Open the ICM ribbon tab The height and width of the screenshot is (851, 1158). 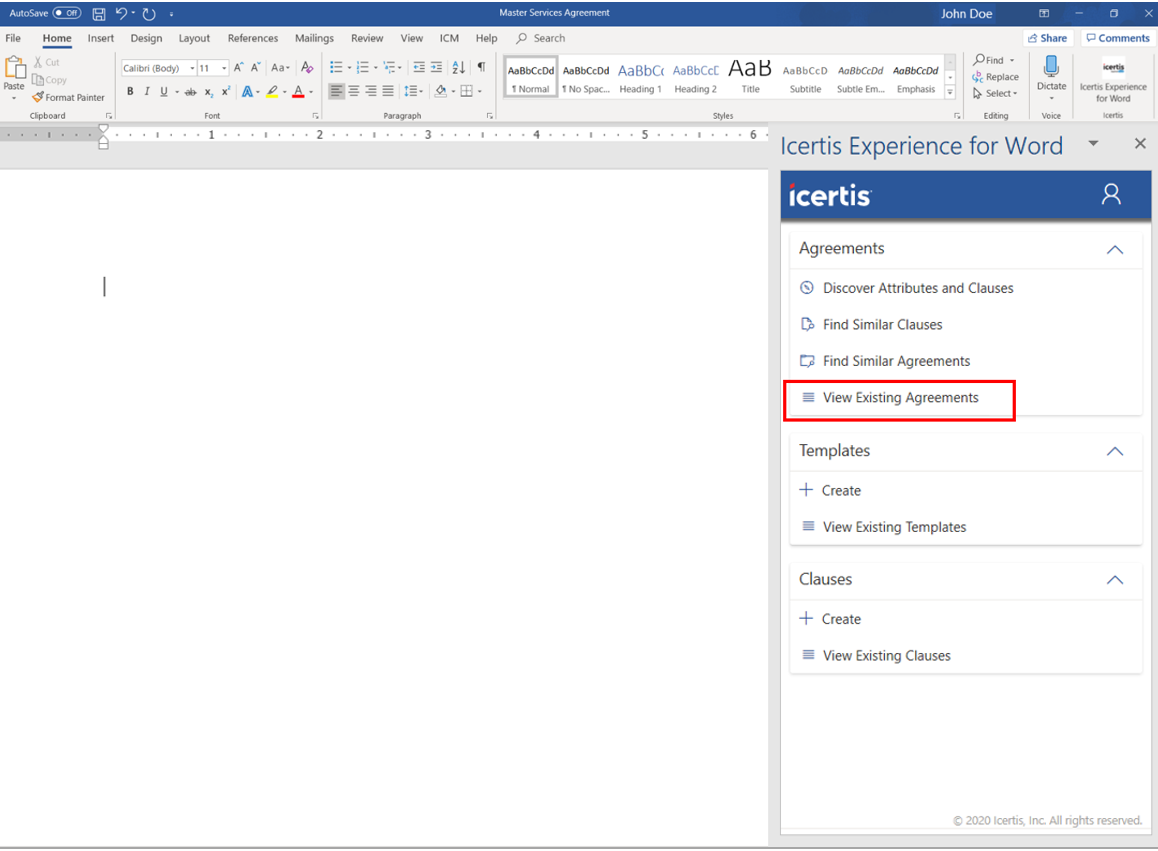(x=449, y=38)
